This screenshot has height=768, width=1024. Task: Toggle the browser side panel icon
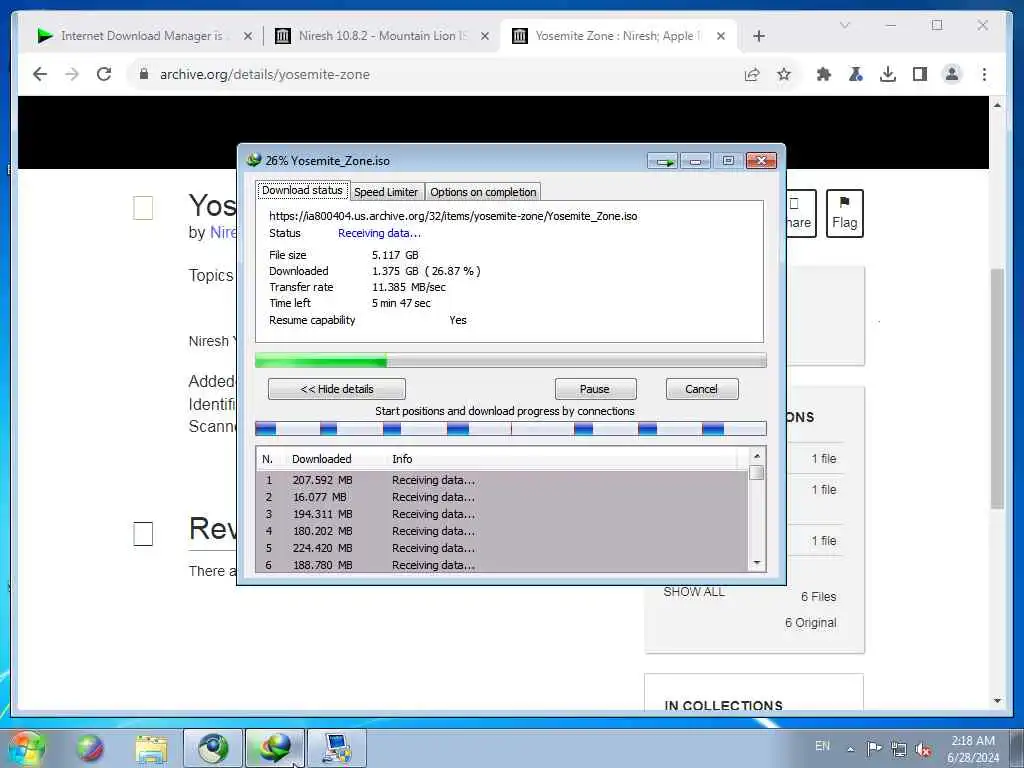tap(920, 74)
